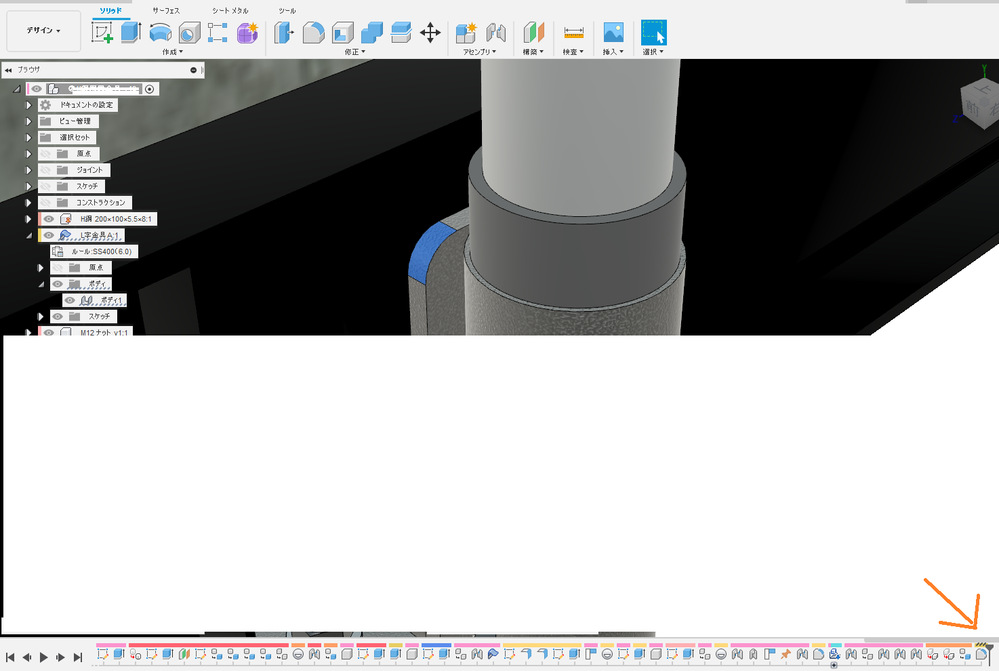Collapse the ボディ folder node
The image size is (999, 671).
41,284
